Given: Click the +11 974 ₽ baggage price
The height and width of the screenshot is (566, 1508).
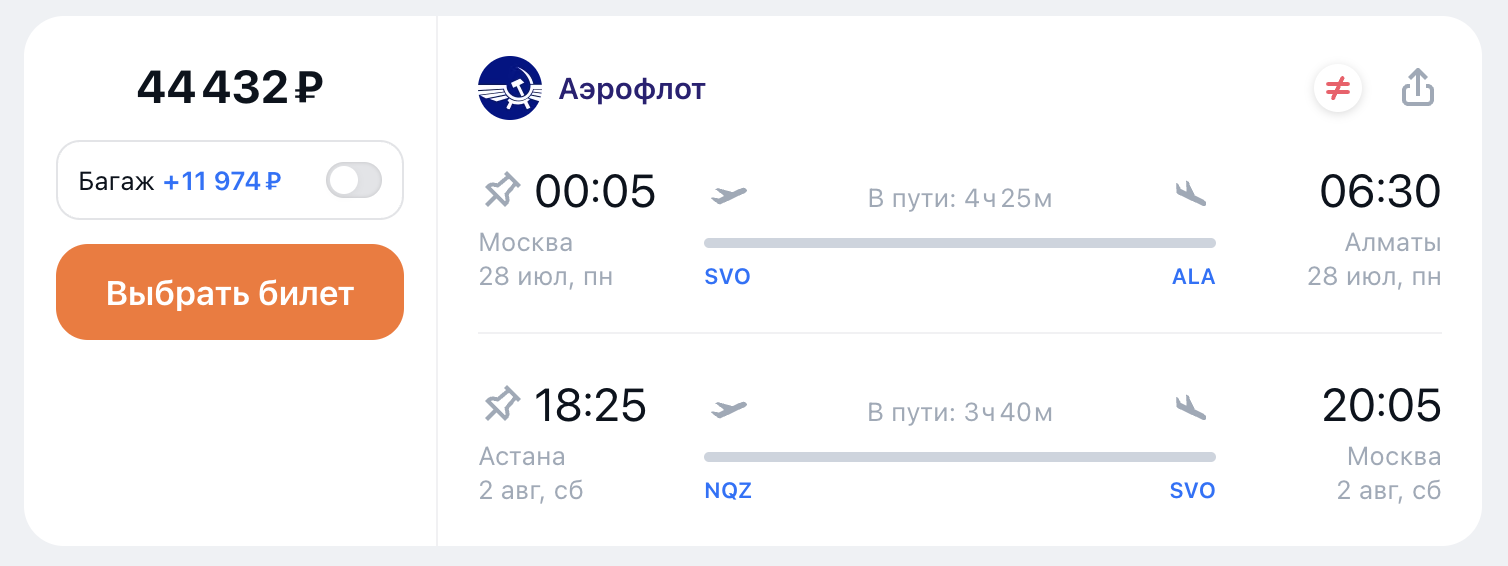Looking at the screenshot, I should click(x=222, y=181).
